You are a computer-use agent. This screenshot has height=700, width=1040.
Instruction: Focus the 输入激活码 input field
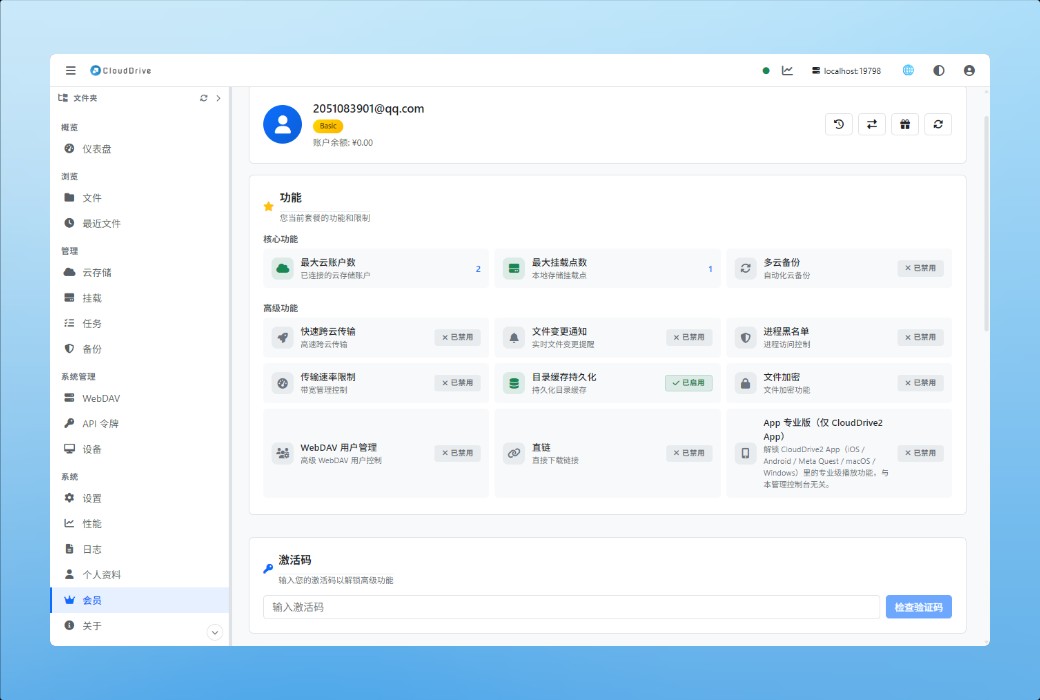pyautogui.click(x=572, y=607)
